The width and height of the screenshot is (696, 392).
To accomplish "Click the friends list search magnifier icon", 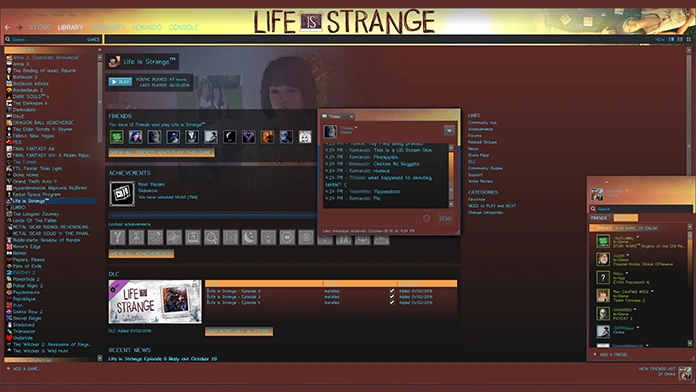I will pyautogui.click(x=593, y=209).
